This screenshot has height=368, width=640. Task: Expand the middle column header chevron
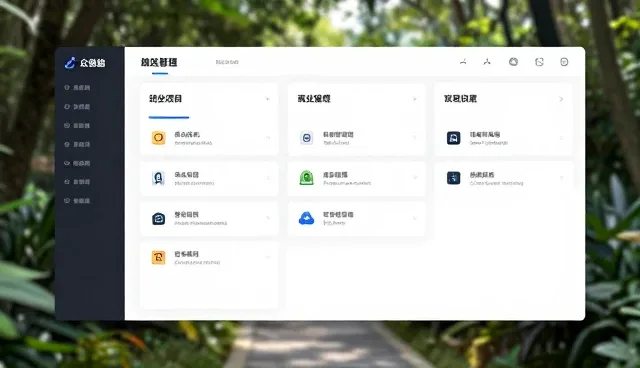coord(414,99)
